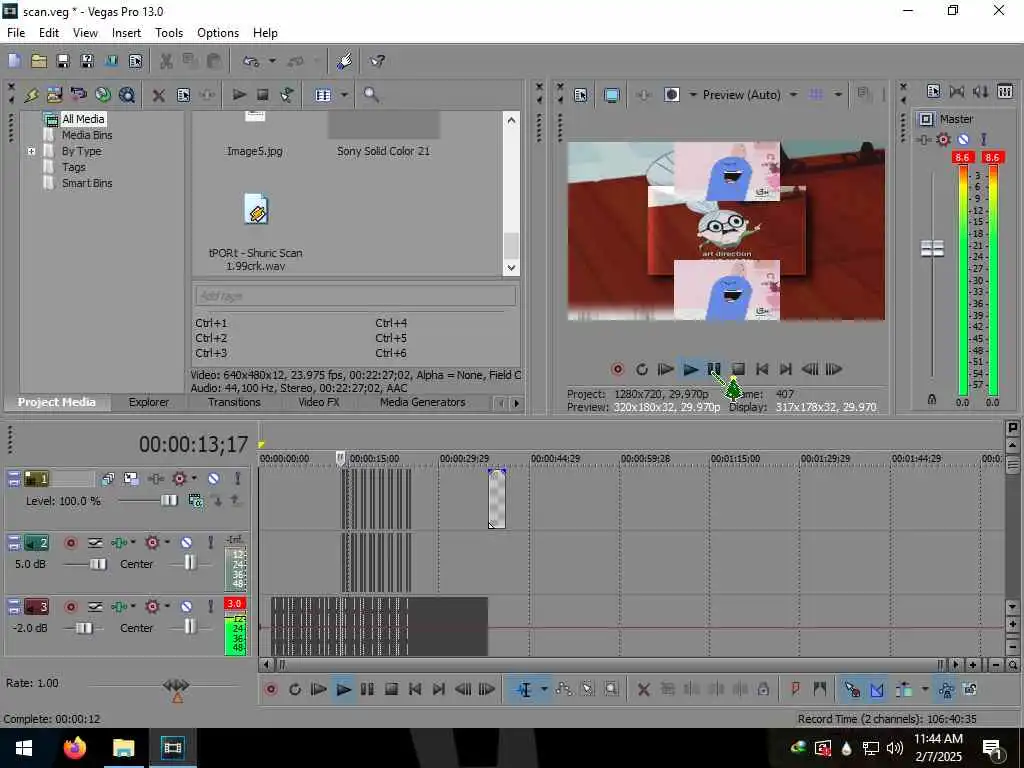1024x768 pixels.
Task: Open a project with the folder icon
Action: pyautogui.click(x=39, y=61)
